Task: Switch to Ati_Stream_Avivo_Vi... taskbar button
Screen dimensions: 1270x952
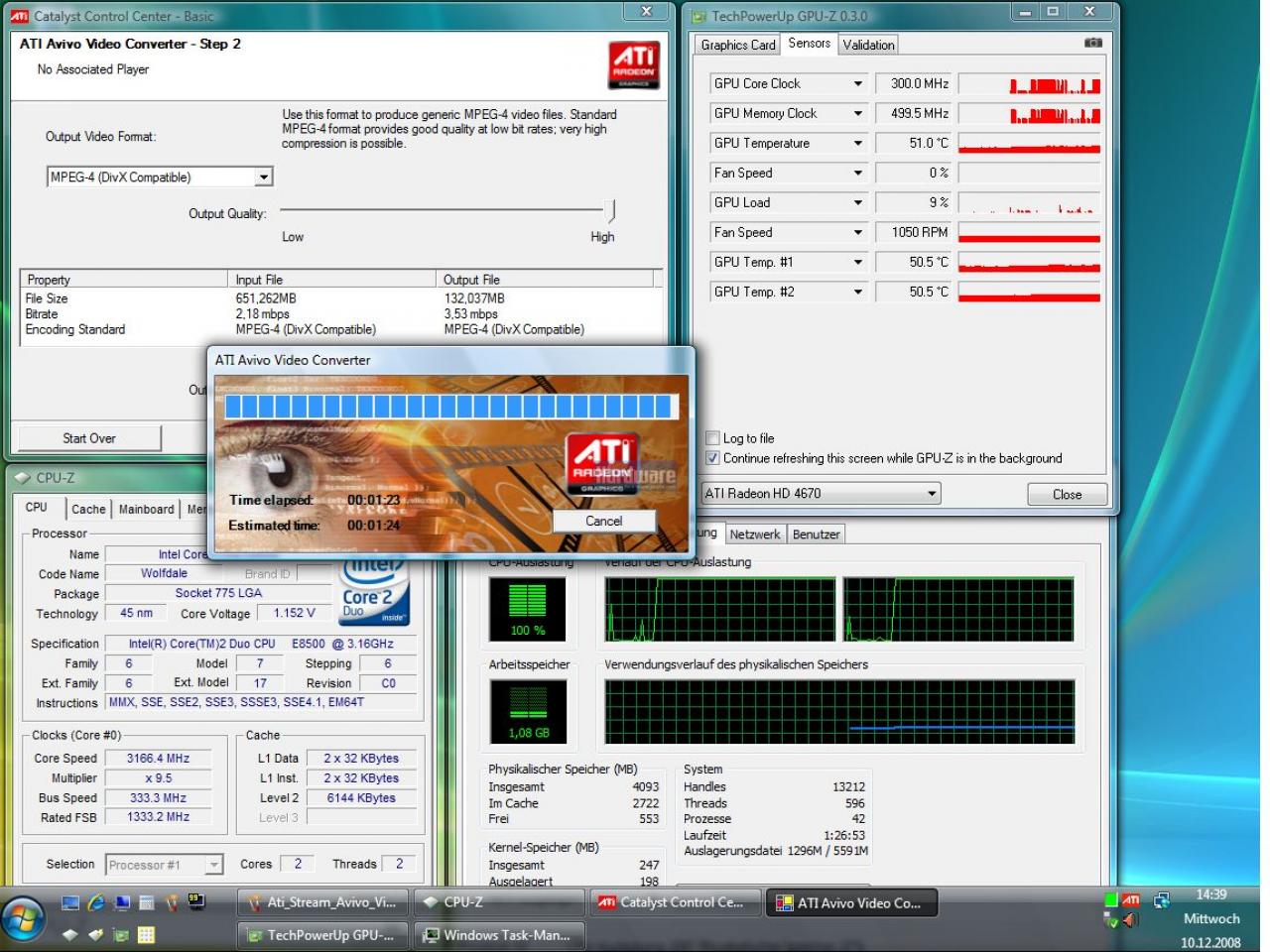Action: pyautogui.click(x=322, y=902)
